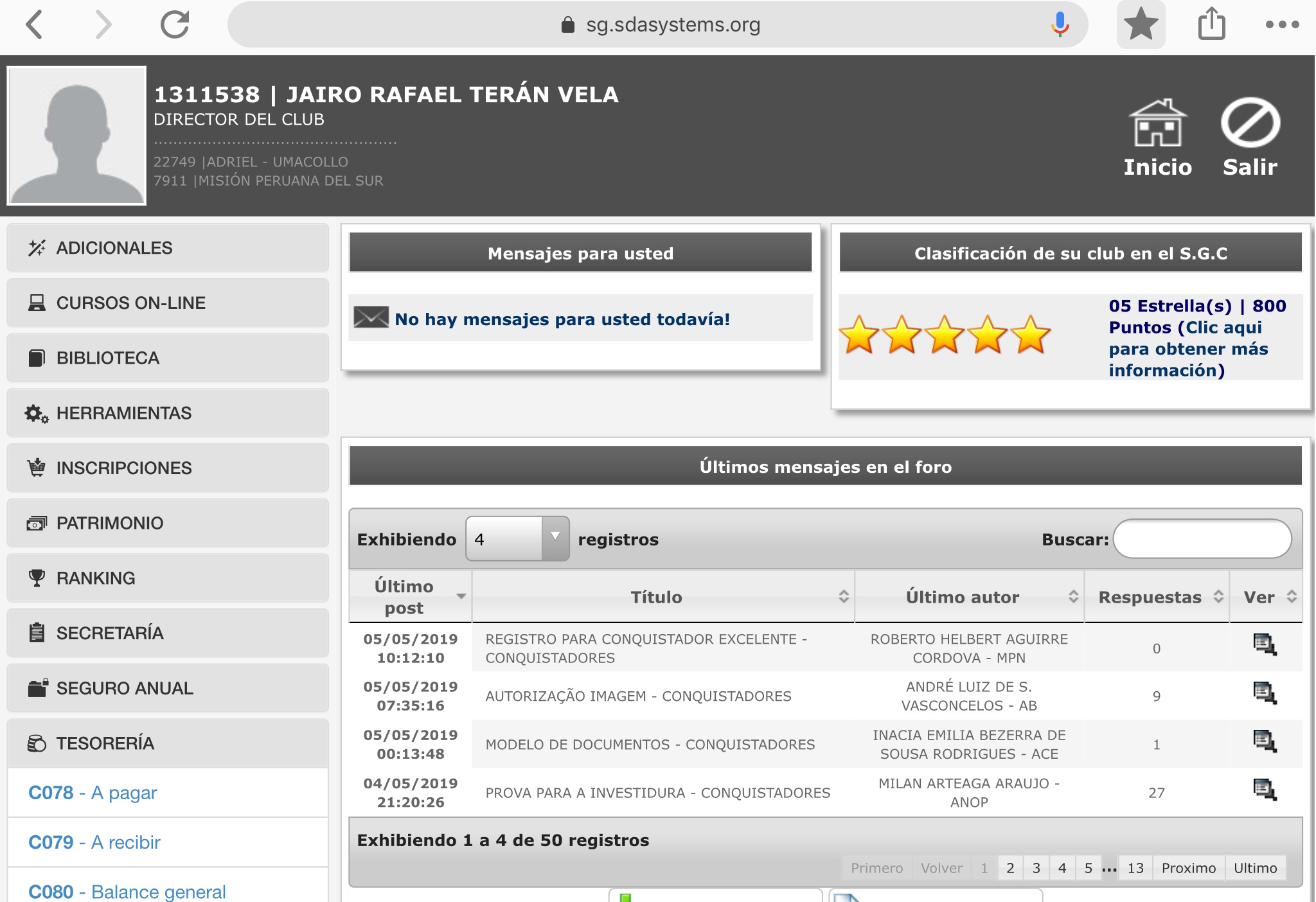This screenshot has width=1316, height=902.
Task: Go to Proximo page of forum
Action: 1188,868
